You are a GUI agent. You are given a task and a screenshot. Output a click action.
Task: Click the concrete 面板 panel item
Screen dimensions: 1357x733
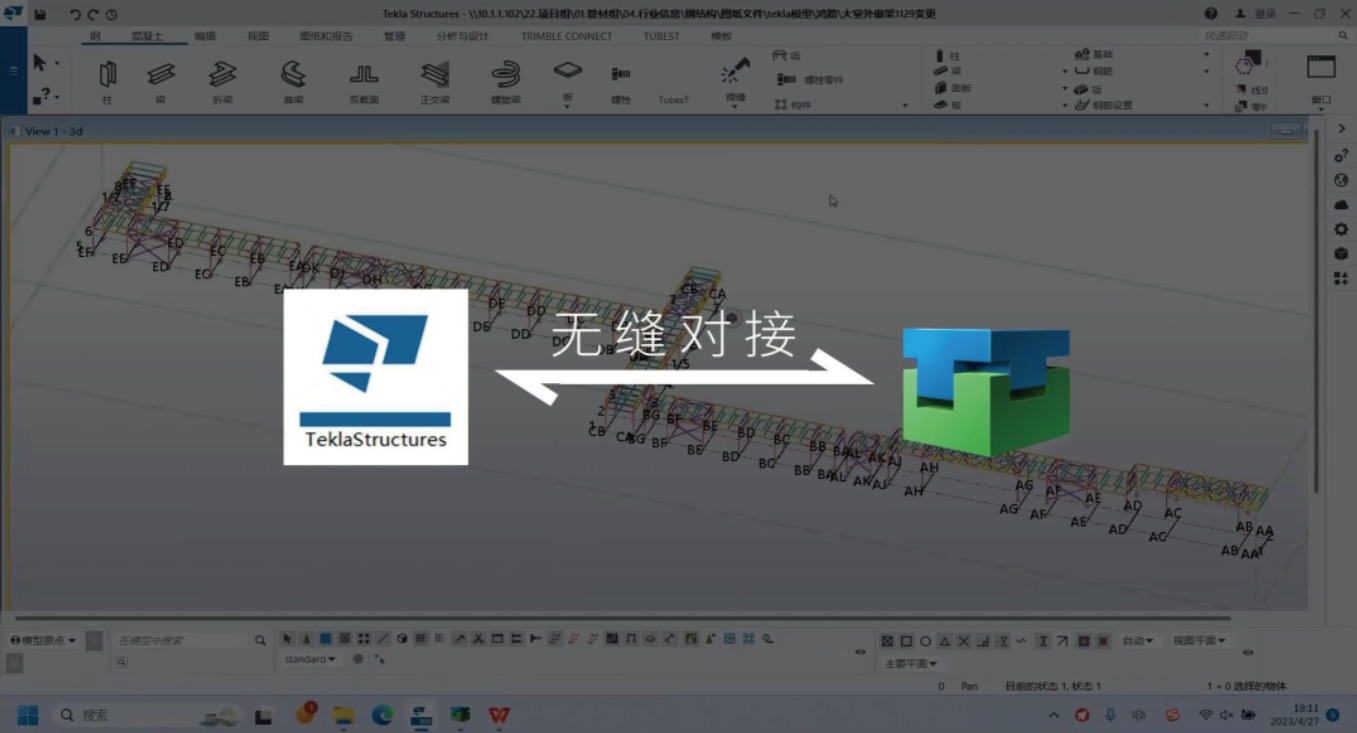coord(953,88)
